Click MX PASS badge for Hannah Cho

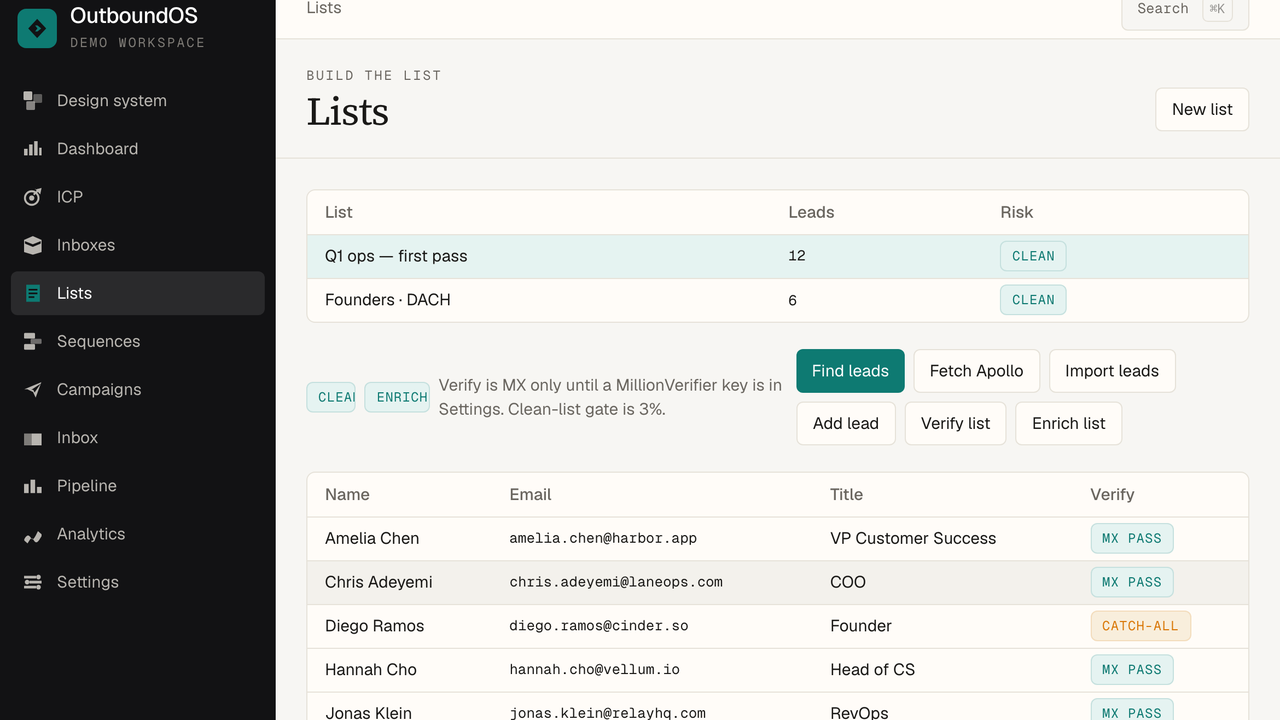point(1131,670)
